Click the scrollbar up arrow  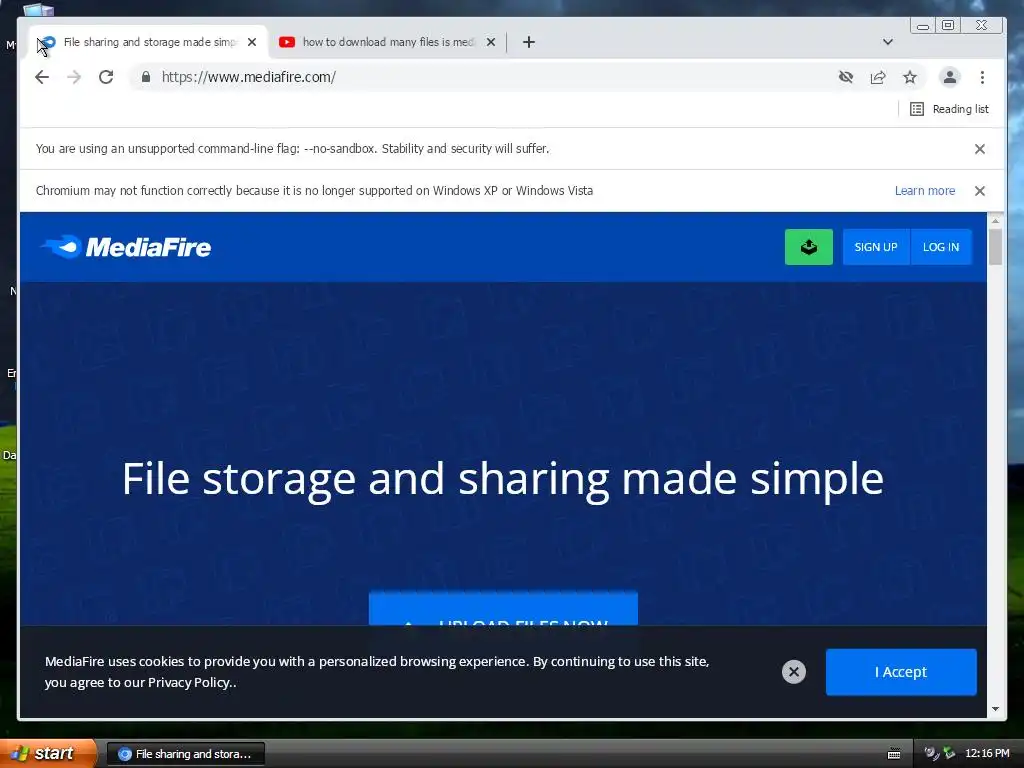click(x=995, y=221)
